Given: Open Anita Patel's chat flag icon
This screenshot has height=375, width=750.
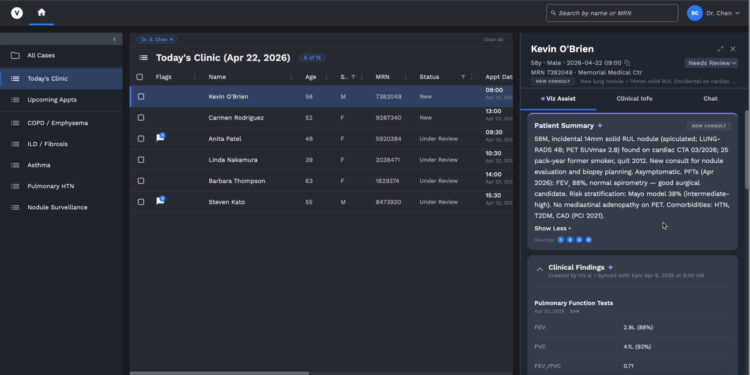Looking at the screenshot, I should pyautogui.click(x=161, y=137).
